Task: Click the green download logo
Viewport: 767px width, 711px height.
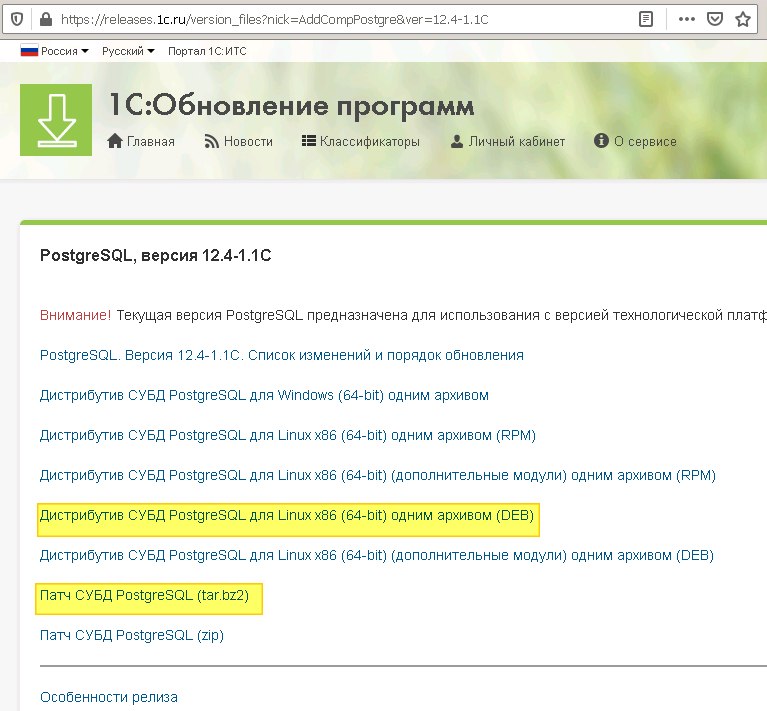Action: 56,120
